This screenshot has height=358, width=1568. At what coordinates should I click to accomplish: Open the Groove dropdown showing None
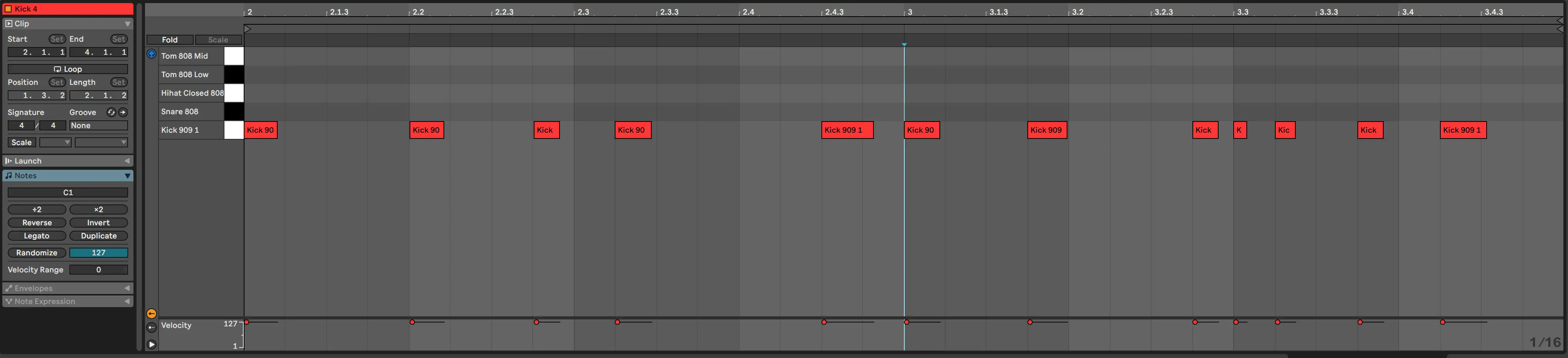(98, 125)
